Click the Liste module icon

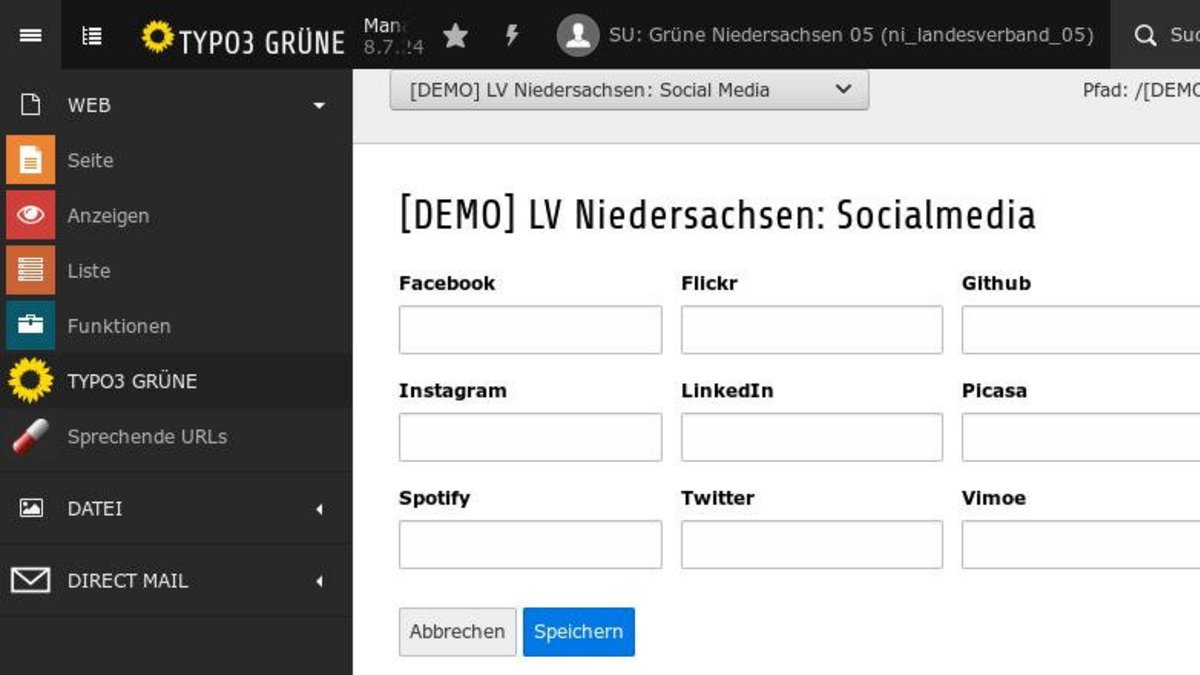click(x=30, y=270)
